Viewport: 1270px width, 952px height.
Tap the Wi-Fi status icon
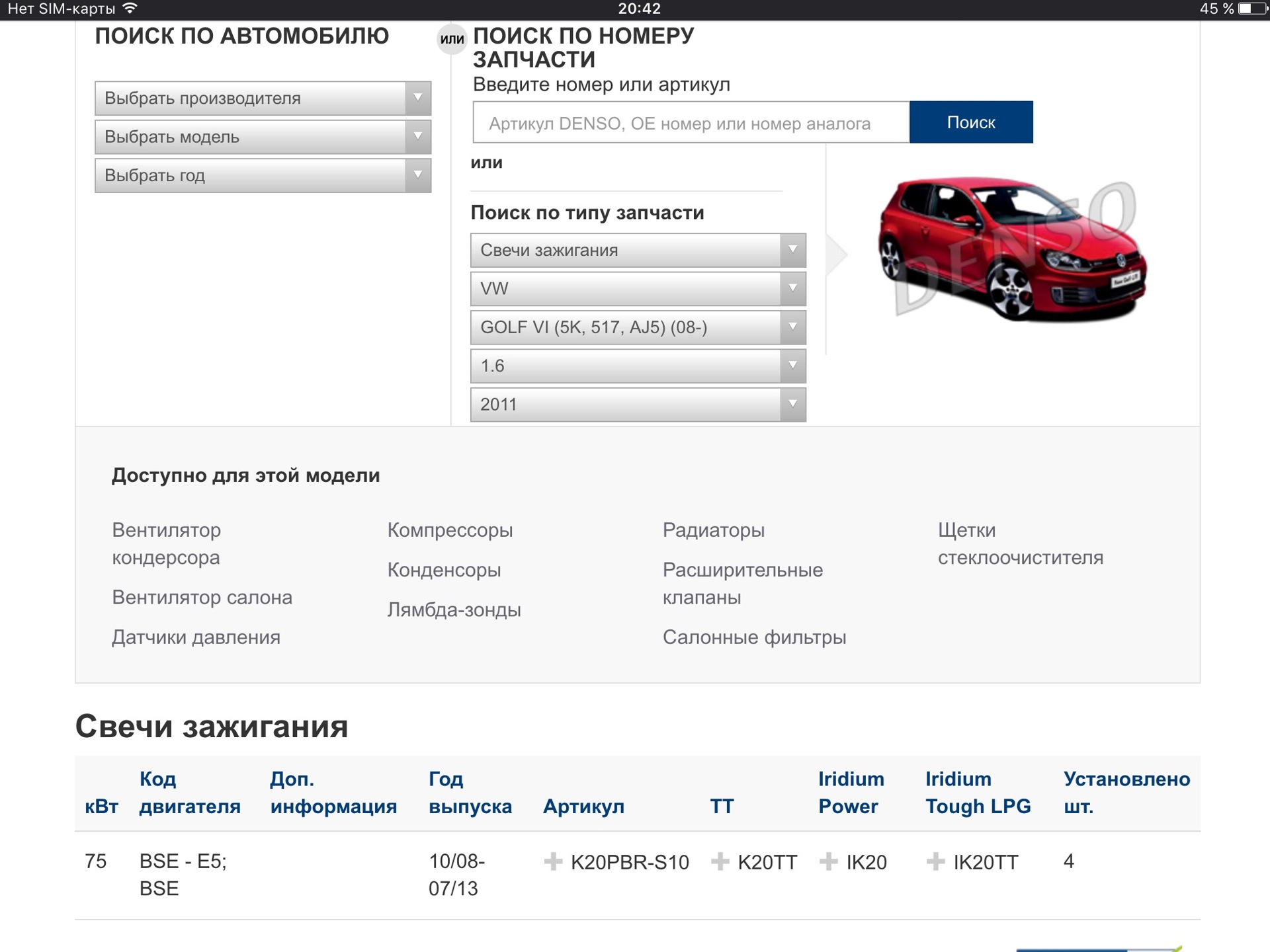coord(130,9)
